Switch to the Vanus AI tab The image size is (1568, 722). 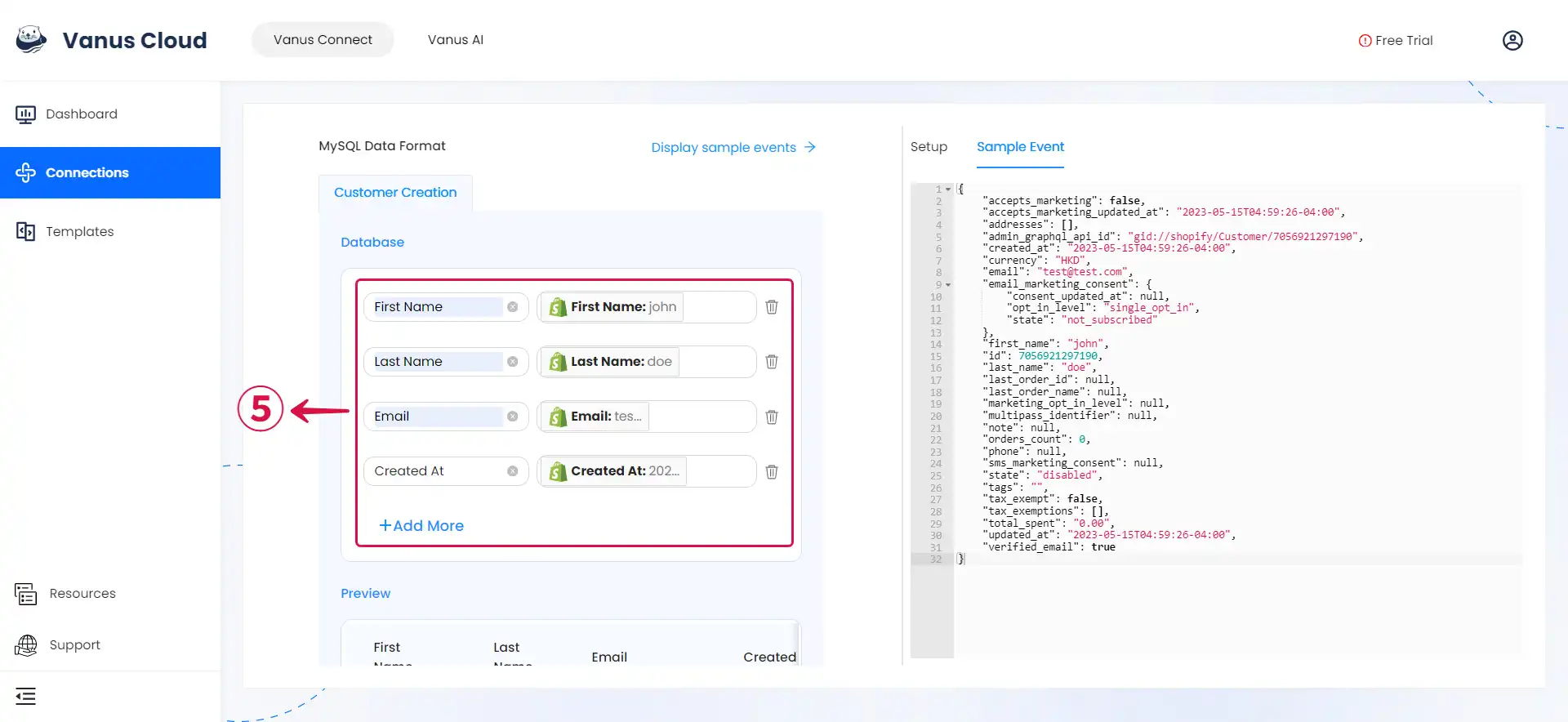tap(456, 39)
